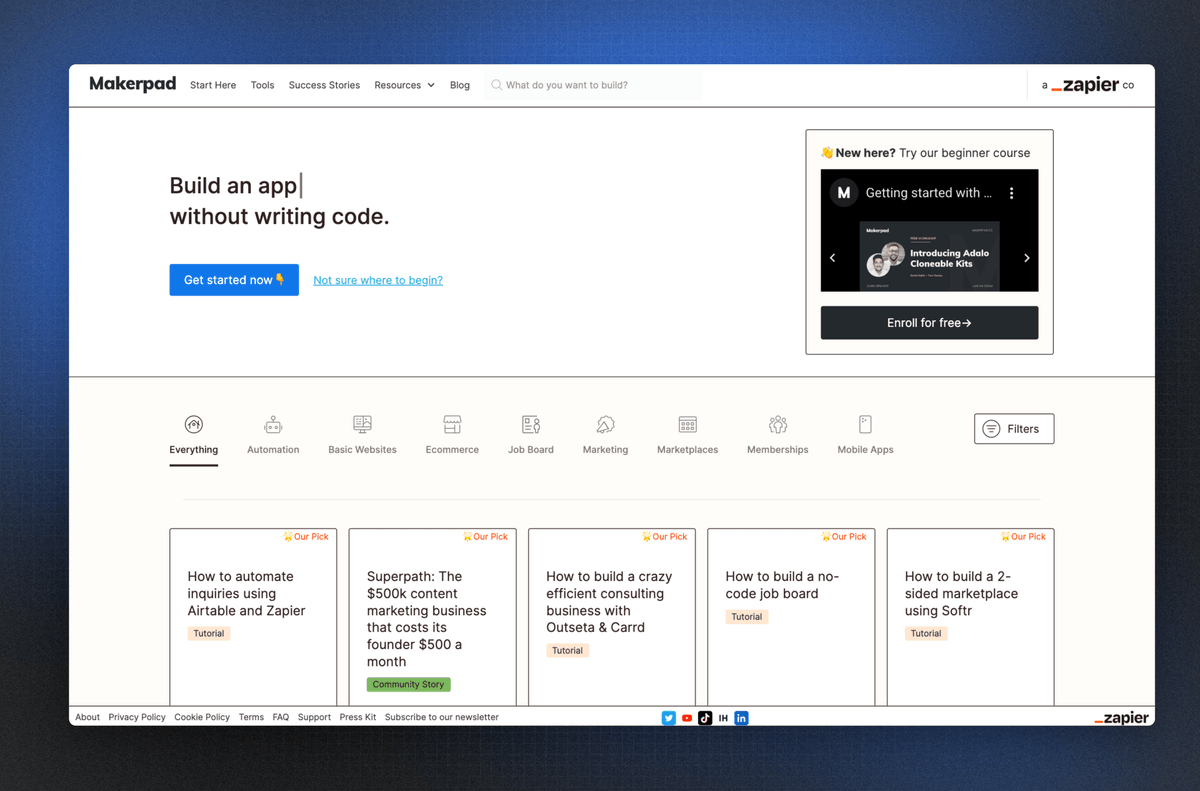1200x791 pixels.
Task: Open the Privacy Policy footer link
Action: tap(137, 717)
